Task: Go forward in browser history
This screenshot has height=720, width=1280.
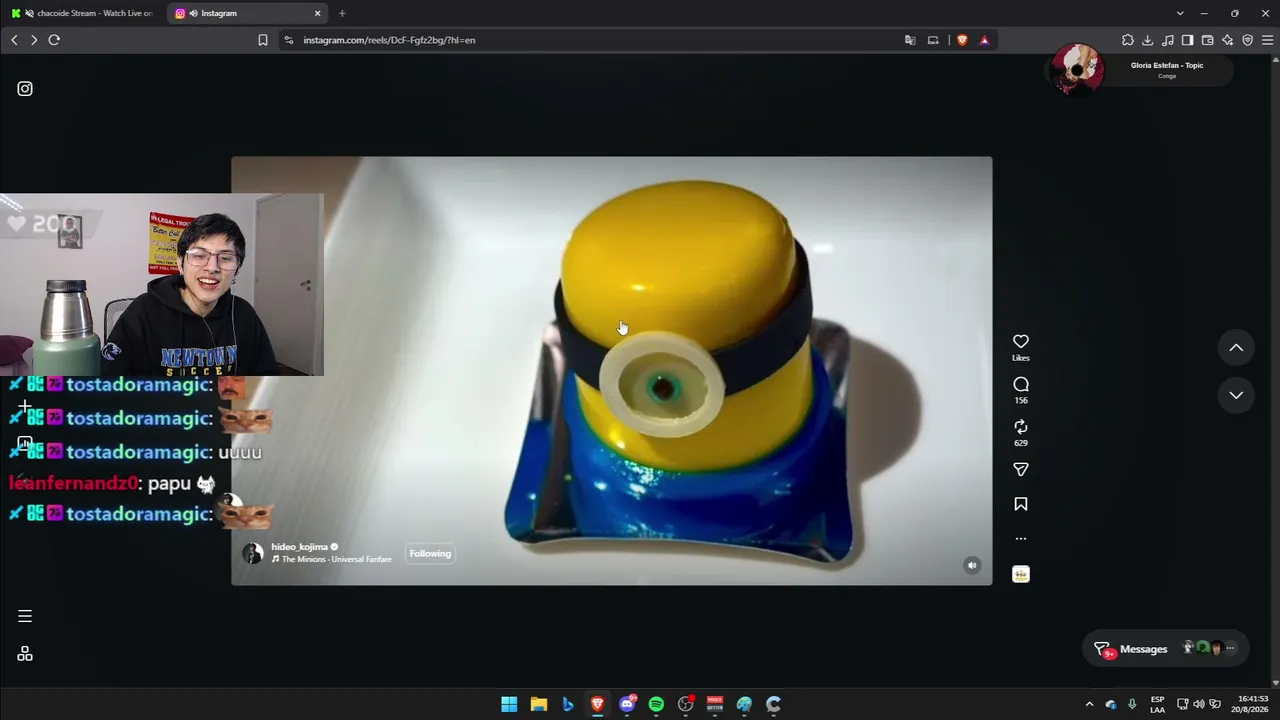Action: pos(33,40)
